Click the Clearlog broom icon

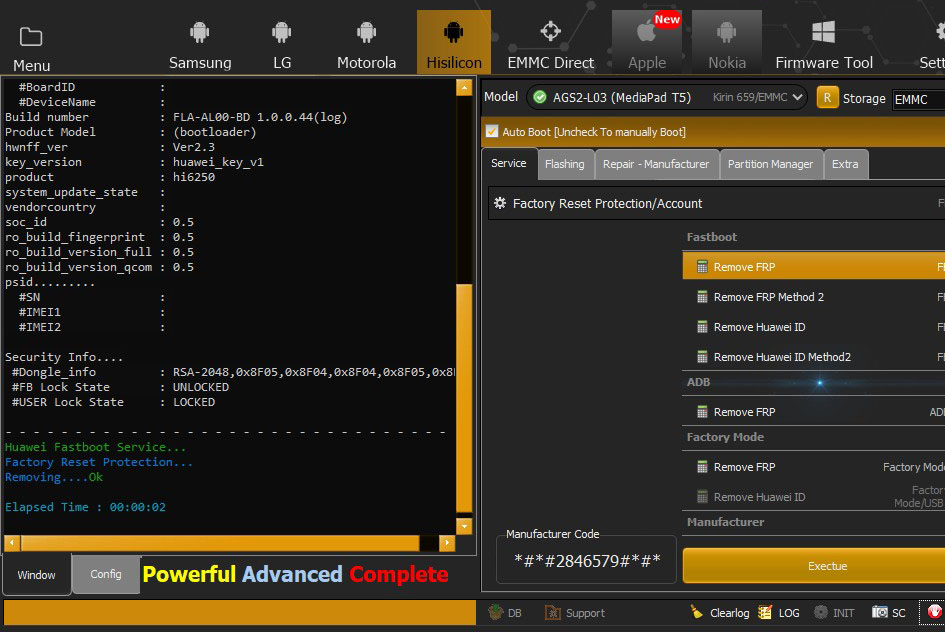point(697,612)
